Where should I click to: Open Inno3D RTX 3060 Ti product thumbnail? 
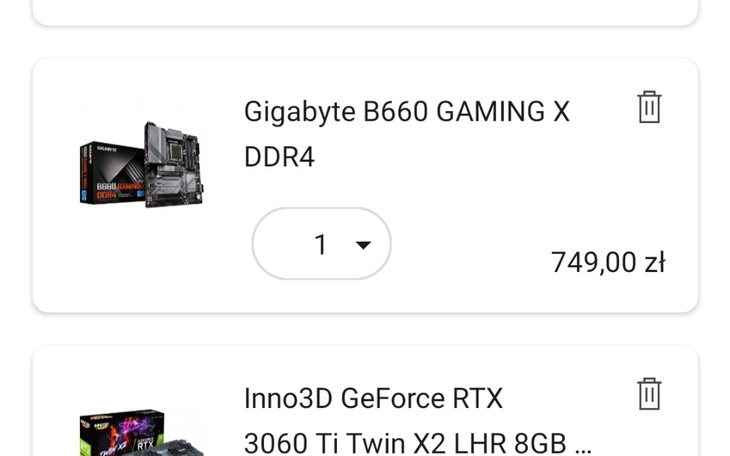(x=142, y=433)
